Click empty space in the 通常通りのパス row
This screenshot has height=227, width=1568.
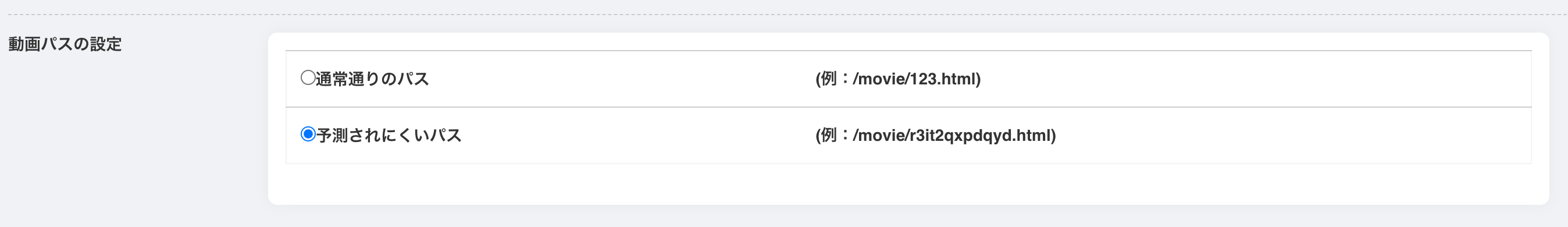click(x=609, y=79)
